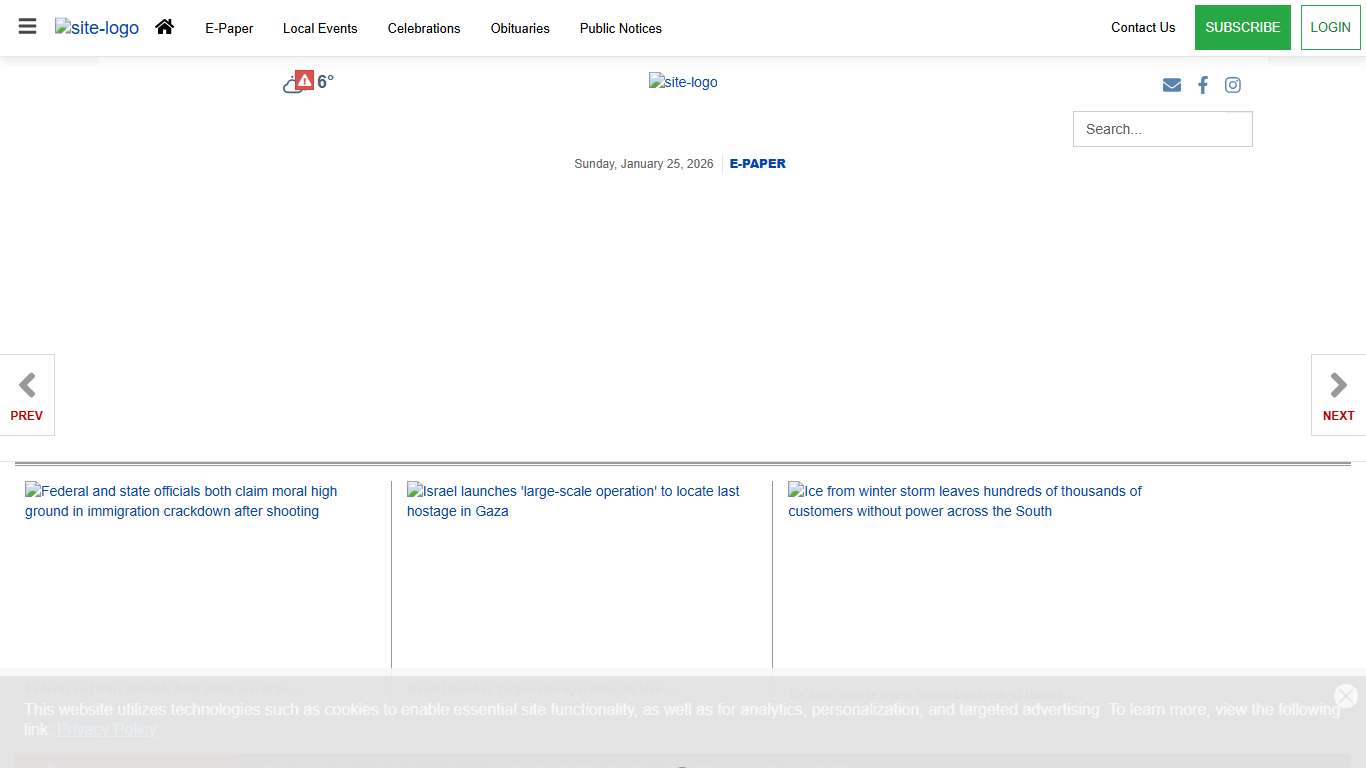Open the Instagram icon
The height and width of the screenshot is (768, 1366).
pos(1233,85)
